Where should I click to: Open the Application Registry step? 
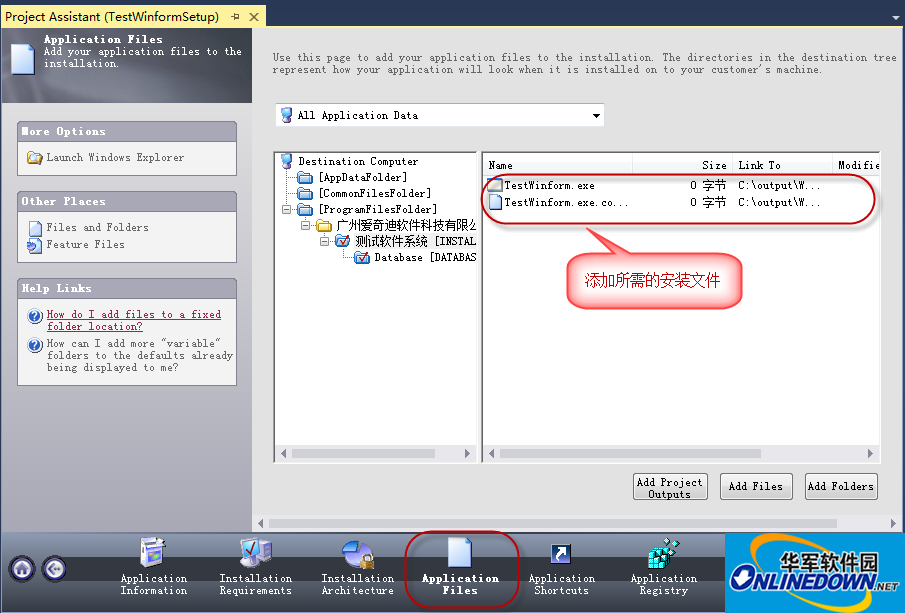point(664,567)
